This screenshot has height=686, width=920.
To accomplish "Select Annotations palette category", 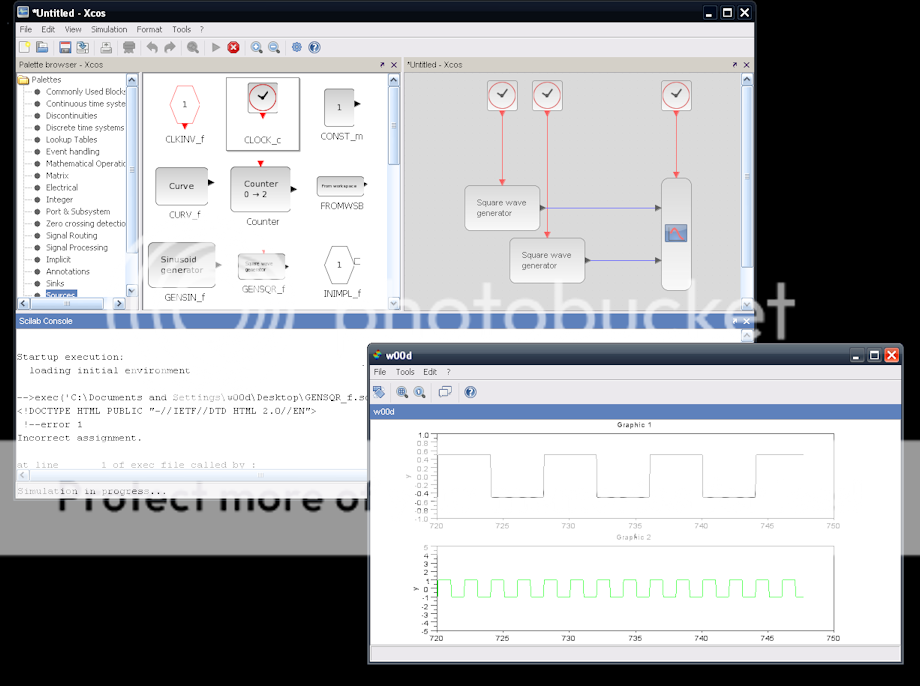I will pyautogui.click(x=68, y=272).
